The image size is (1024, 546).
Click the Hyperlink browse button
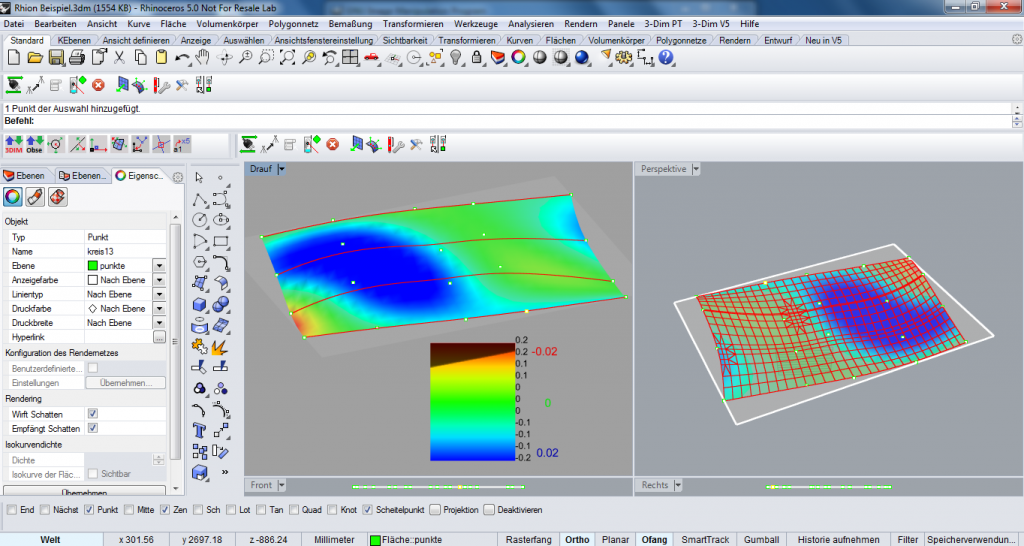[159, 338]
